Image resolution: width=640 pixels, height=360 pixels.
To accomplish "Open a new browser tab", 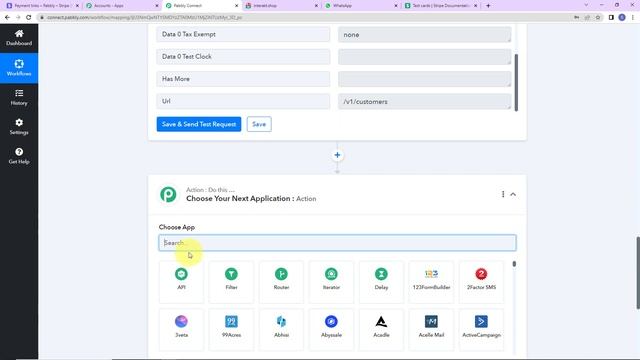I will pos(488,6).
